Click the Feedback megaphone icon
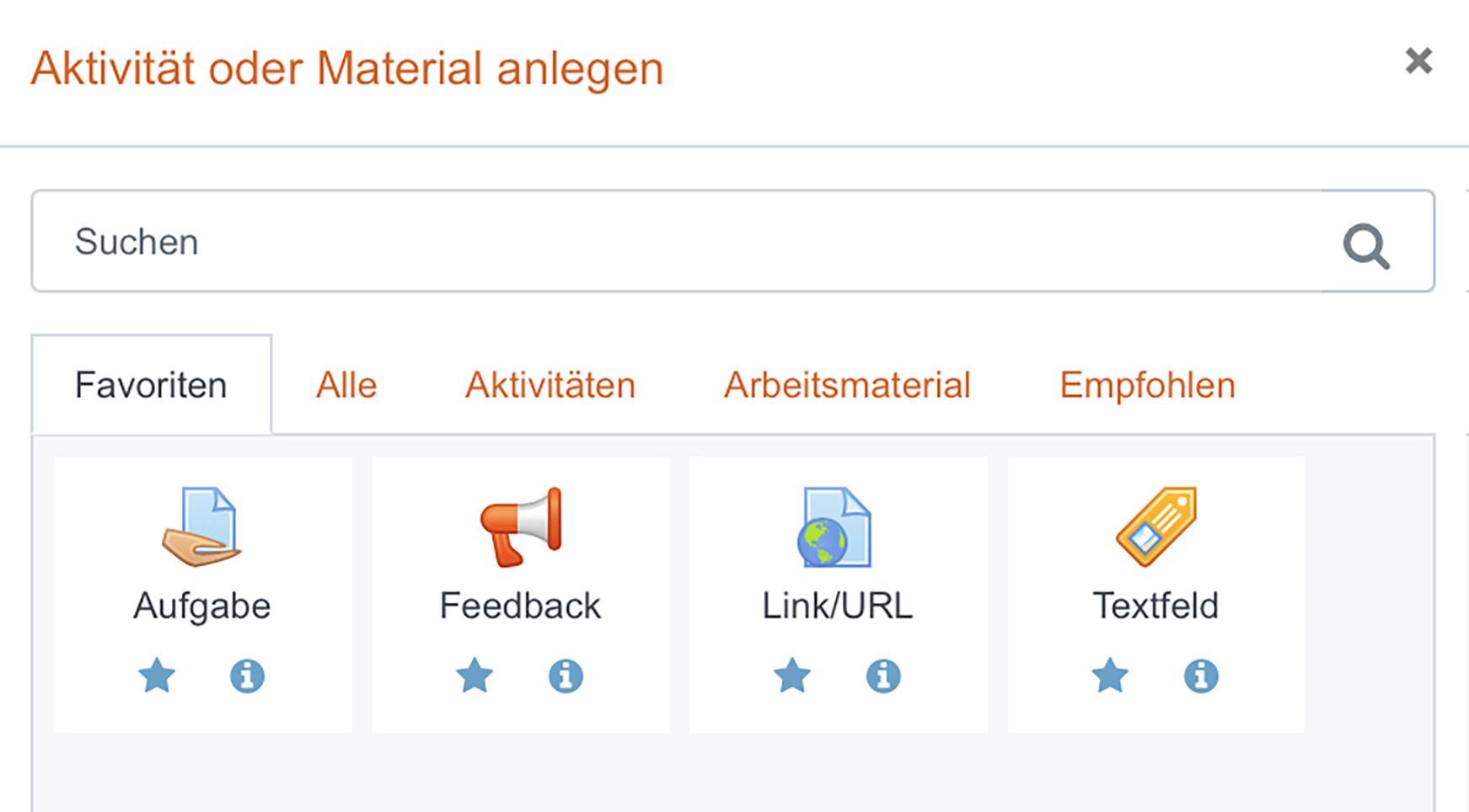Image resolution: width=1469 pixels, height=812 pixels. [x=520, y=526]
